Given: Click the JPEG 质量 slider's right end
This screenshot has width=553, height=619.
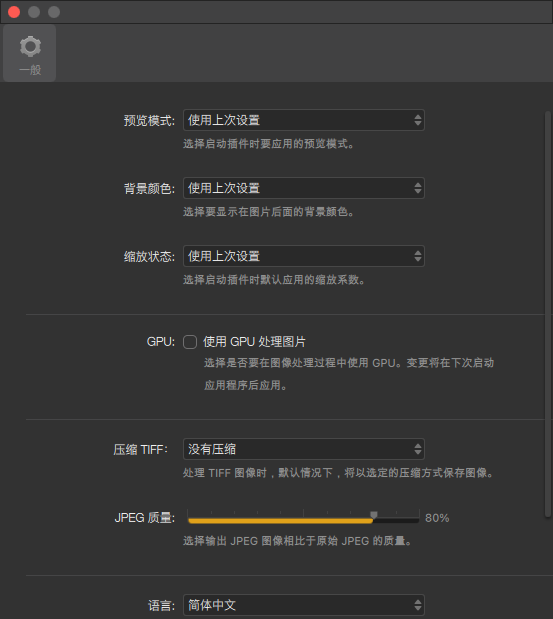Looking at the screenshot, I should pos(416,521).
